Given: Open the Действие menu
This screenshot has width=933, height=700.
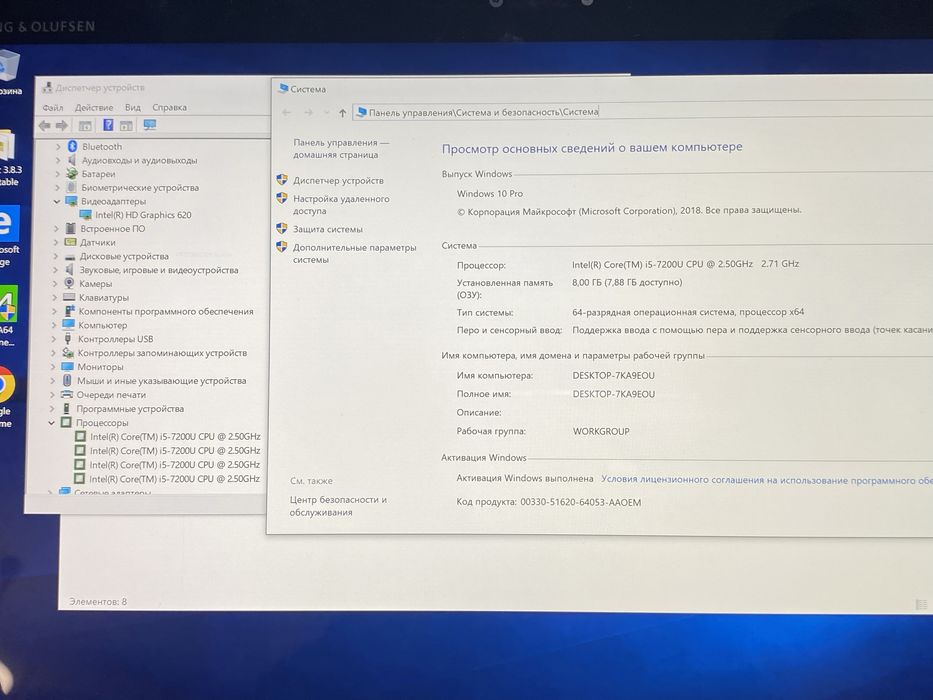Looking at the screenshot, I should pyautogui.click(x=94, y=108).
